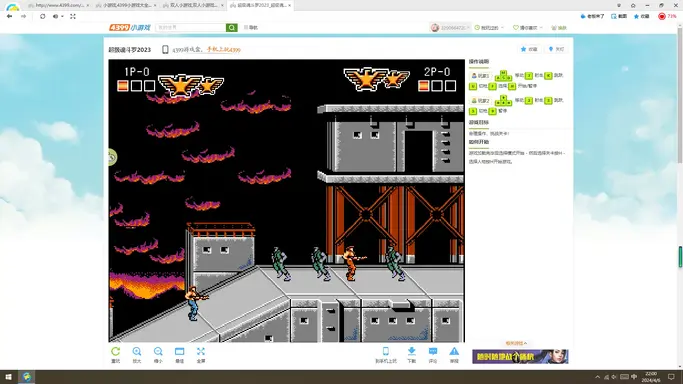Click the green search button next to the search box
Screen dimensions: 683x384
[232, 27]
